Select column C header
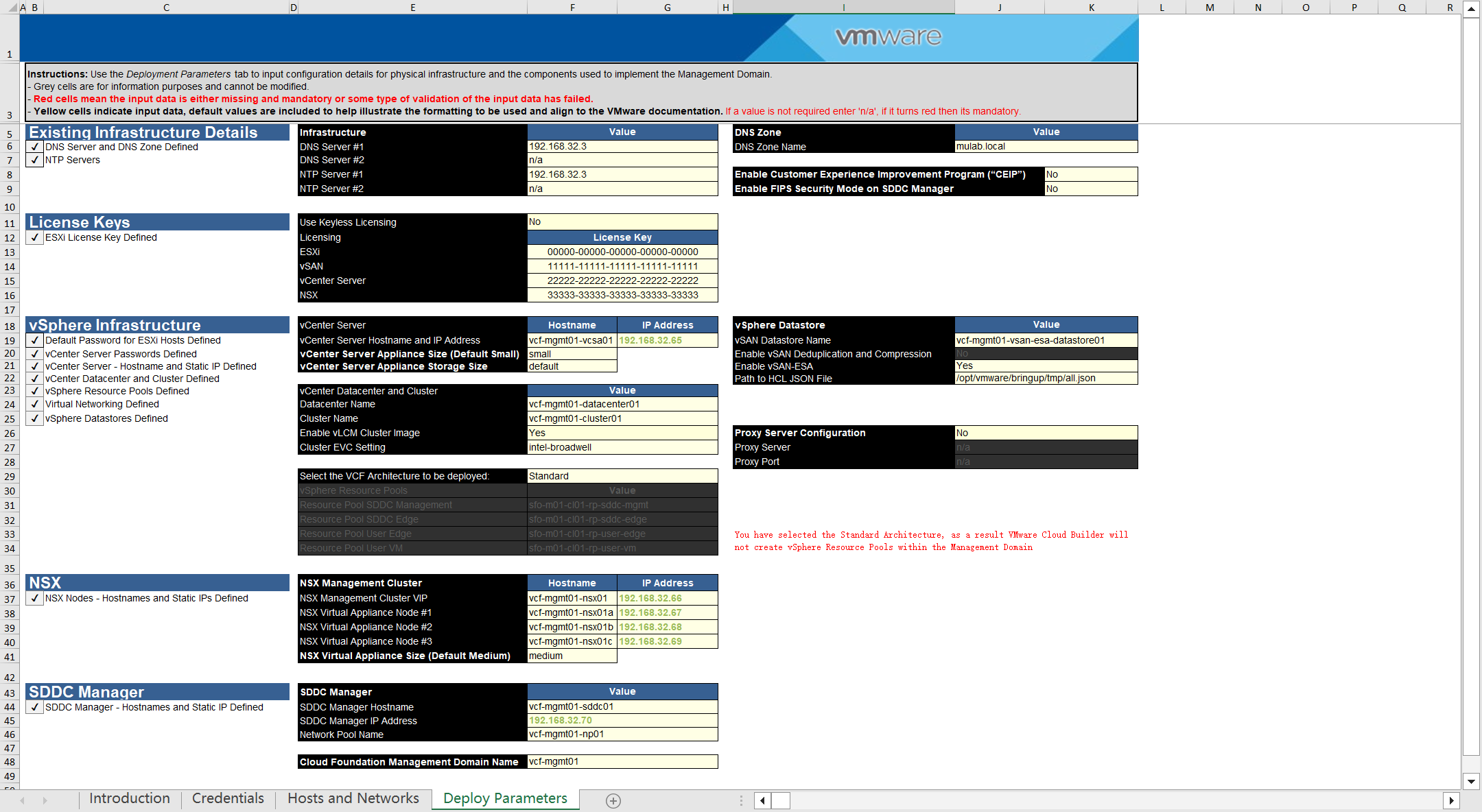Screen dimensions: 1482x812 [x=166, y=8]
